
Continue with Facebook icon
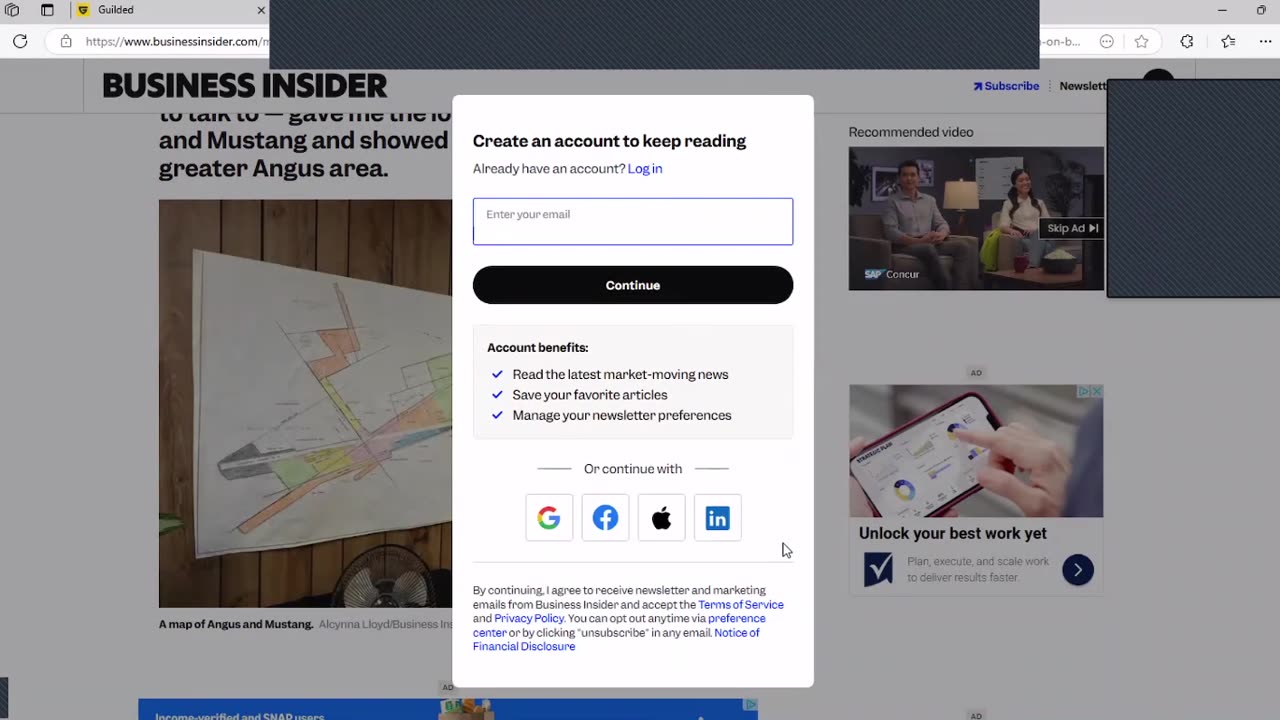click(605, 518)
